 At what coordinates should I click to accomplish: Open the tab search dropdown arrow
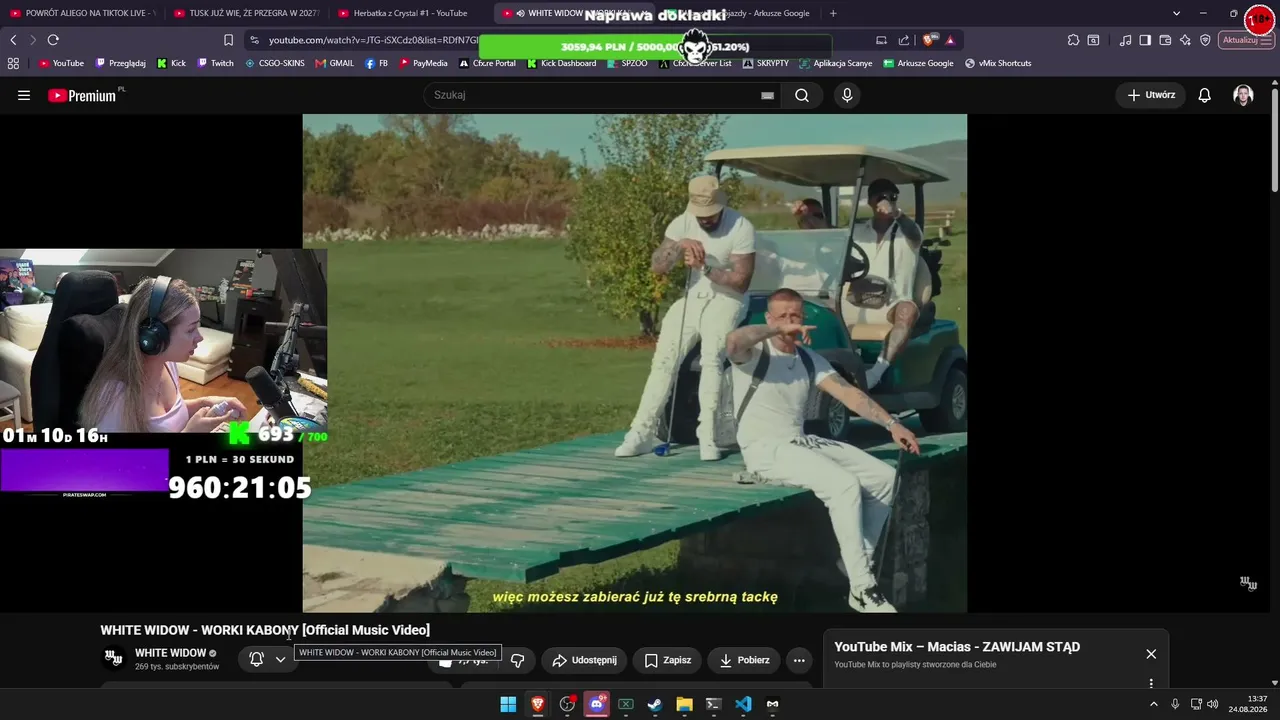1176,13
